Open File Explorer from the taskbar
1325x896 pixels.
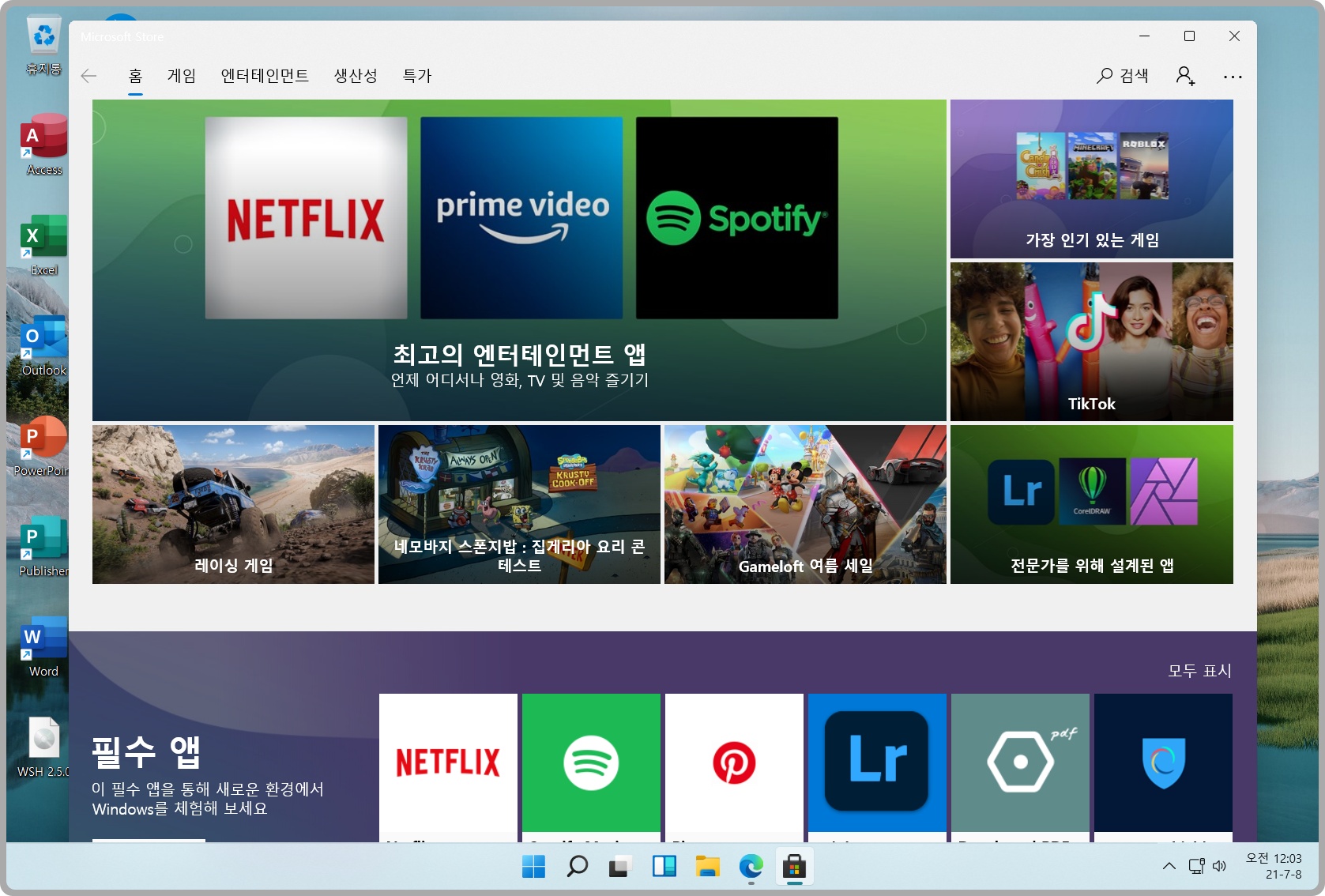click(x=708, y=866)
